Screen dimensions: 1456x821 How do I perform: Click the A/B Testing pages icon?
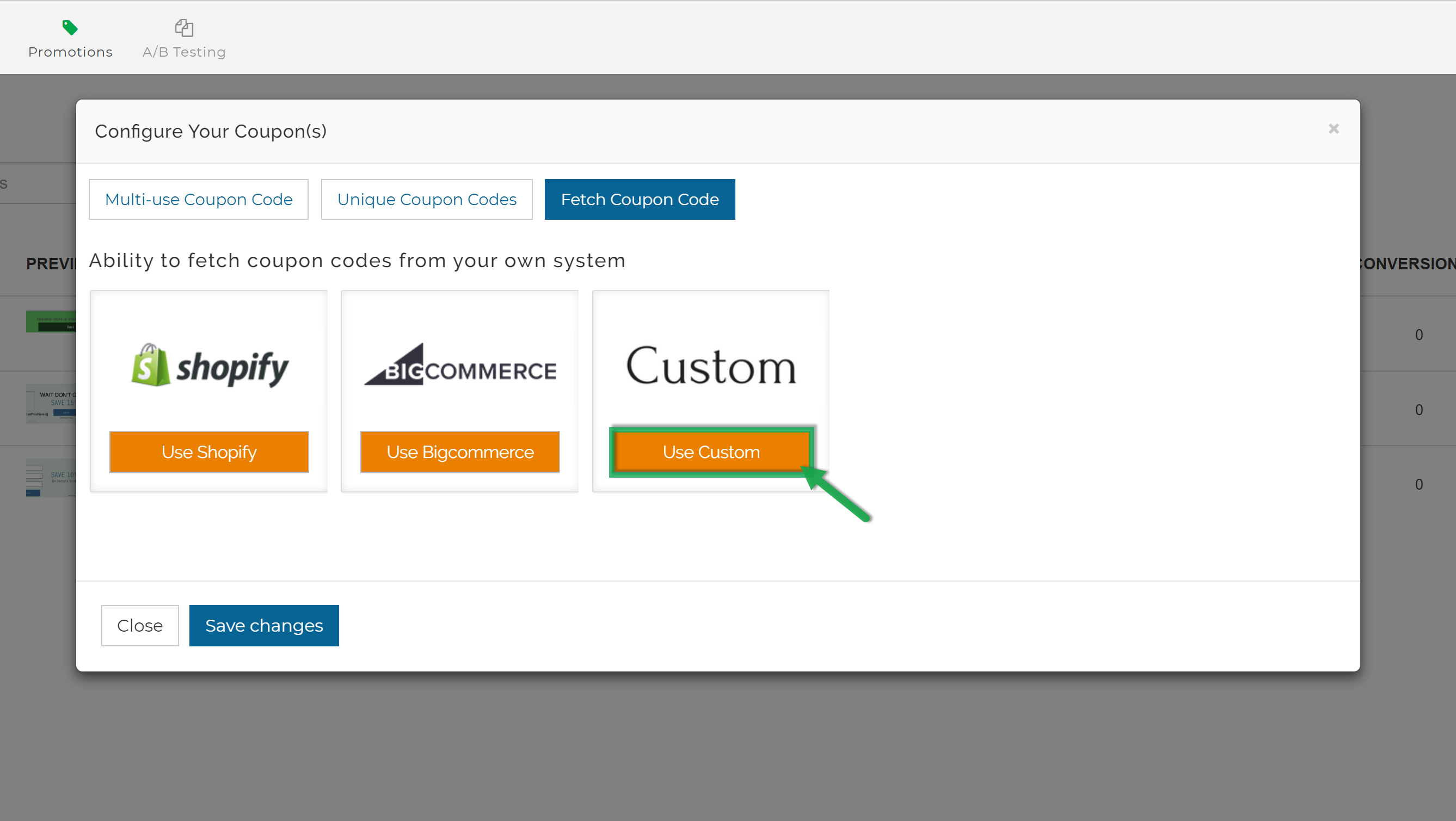(x=183, y=27)
